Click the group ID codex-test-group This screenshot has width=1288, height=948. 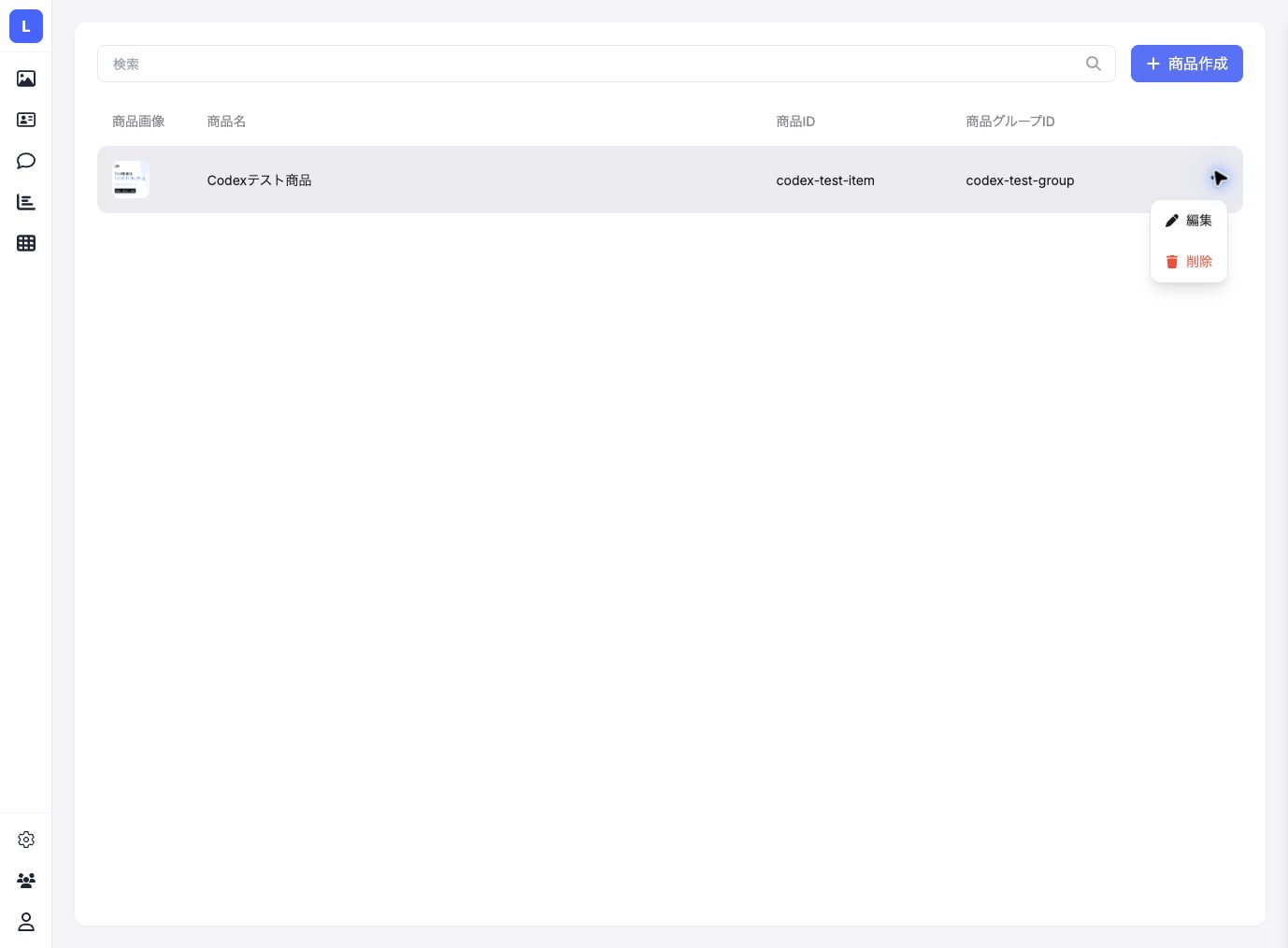pos(1020,180)
